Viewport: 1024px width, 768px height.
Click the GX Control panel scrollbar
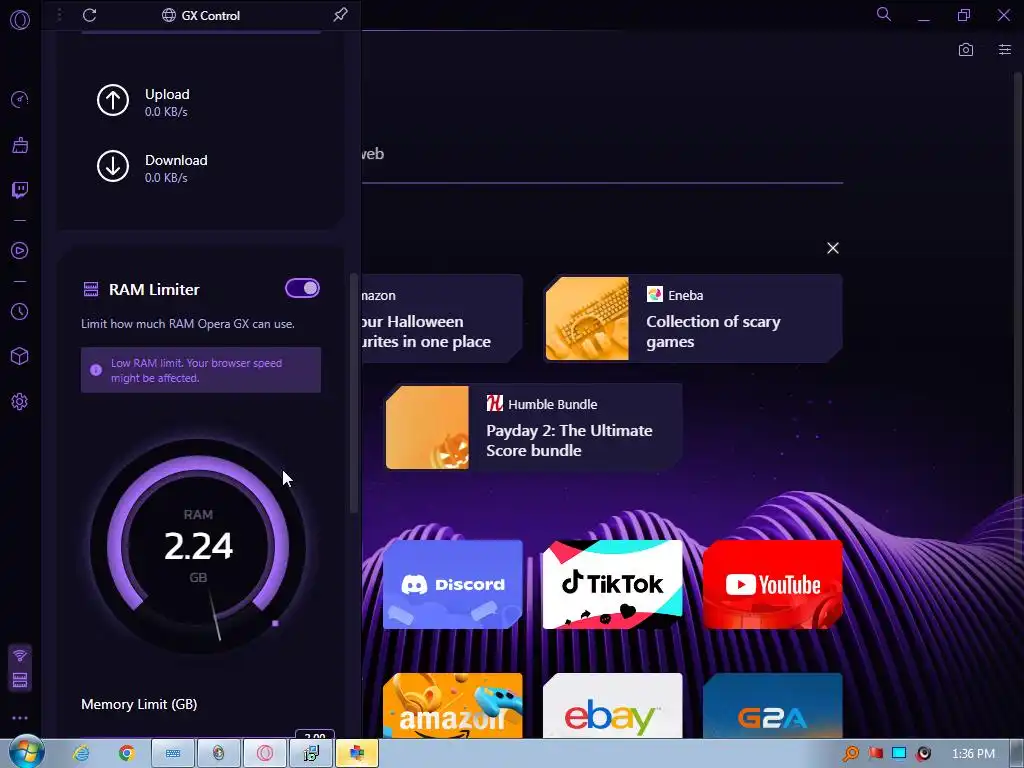[x=354, y=392]
